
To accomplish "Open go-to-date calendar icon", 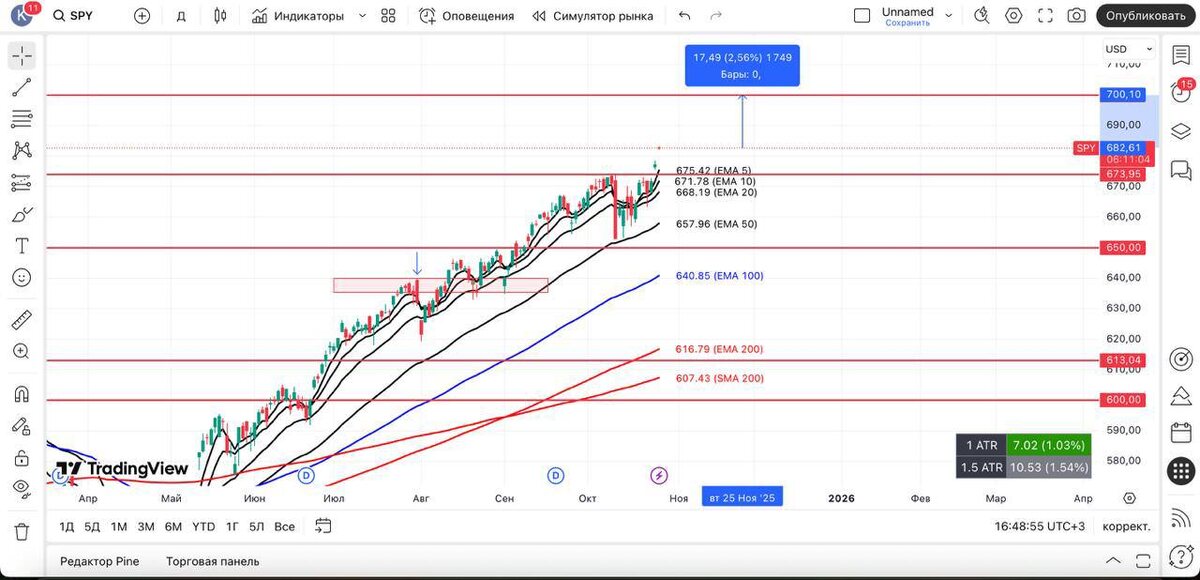I will click(x=323, y=525).
